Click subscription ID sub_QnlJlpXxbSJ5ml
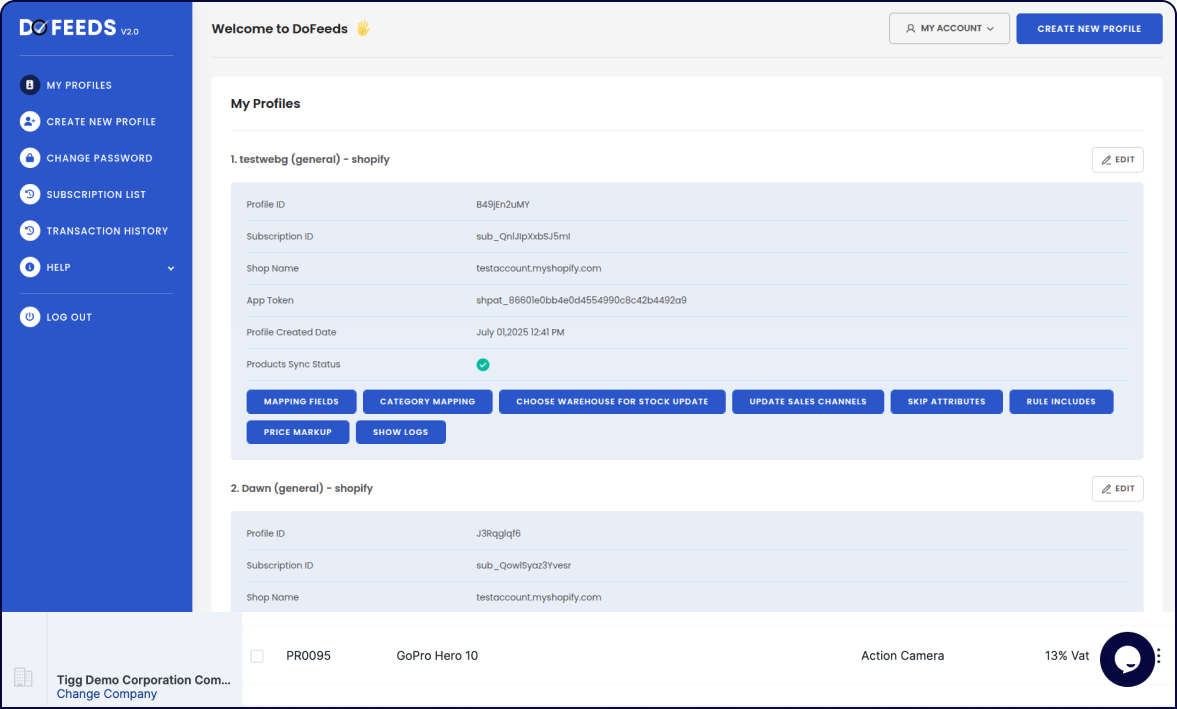Image resolution: width=1177 pixels, height=709 pixels. [x=523, y=236]
